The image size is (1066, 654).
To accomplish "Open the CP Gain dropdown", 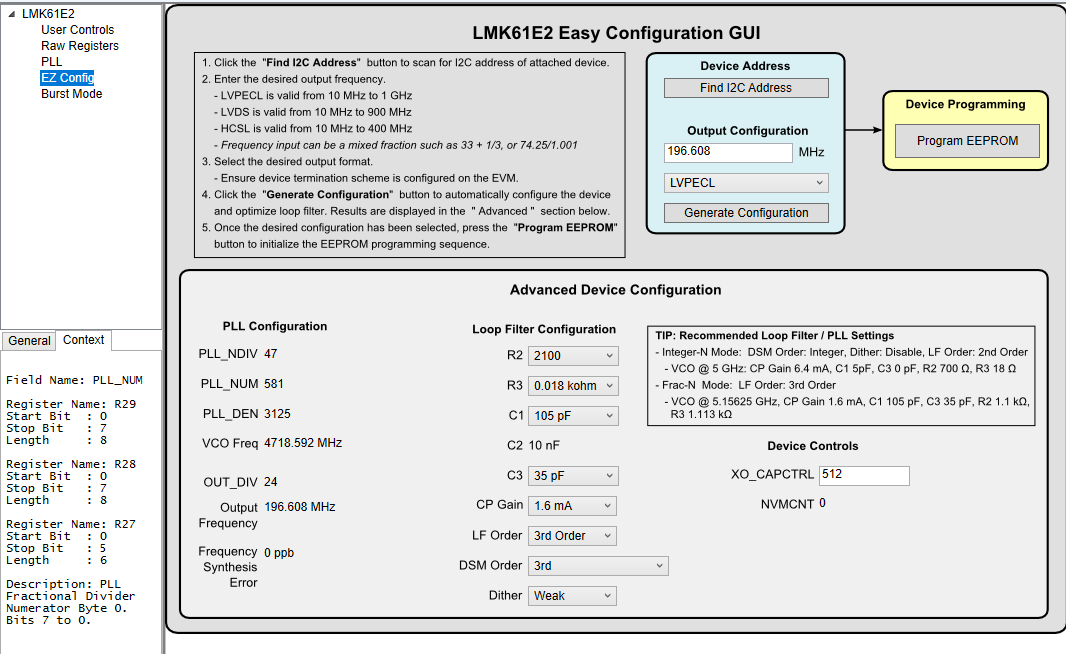I will (x=573, y=506).
